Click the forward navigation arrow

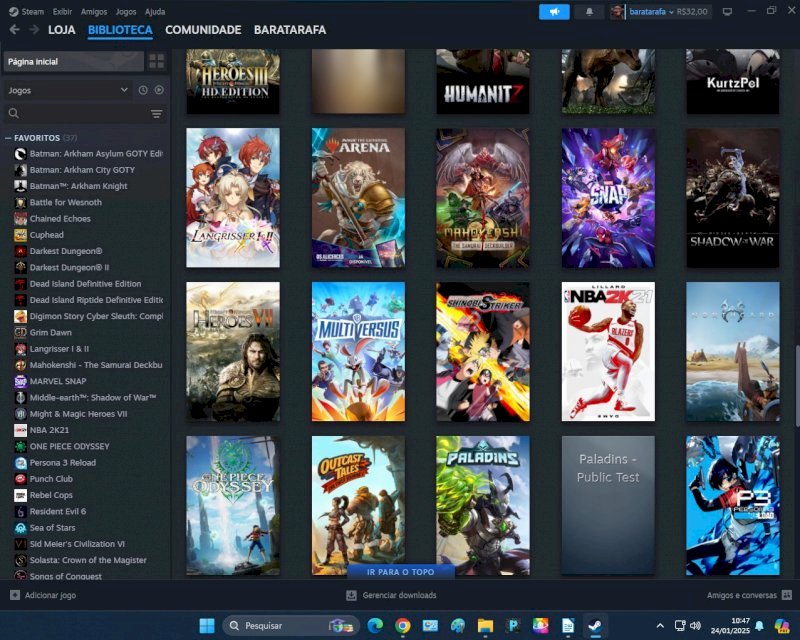34,30
